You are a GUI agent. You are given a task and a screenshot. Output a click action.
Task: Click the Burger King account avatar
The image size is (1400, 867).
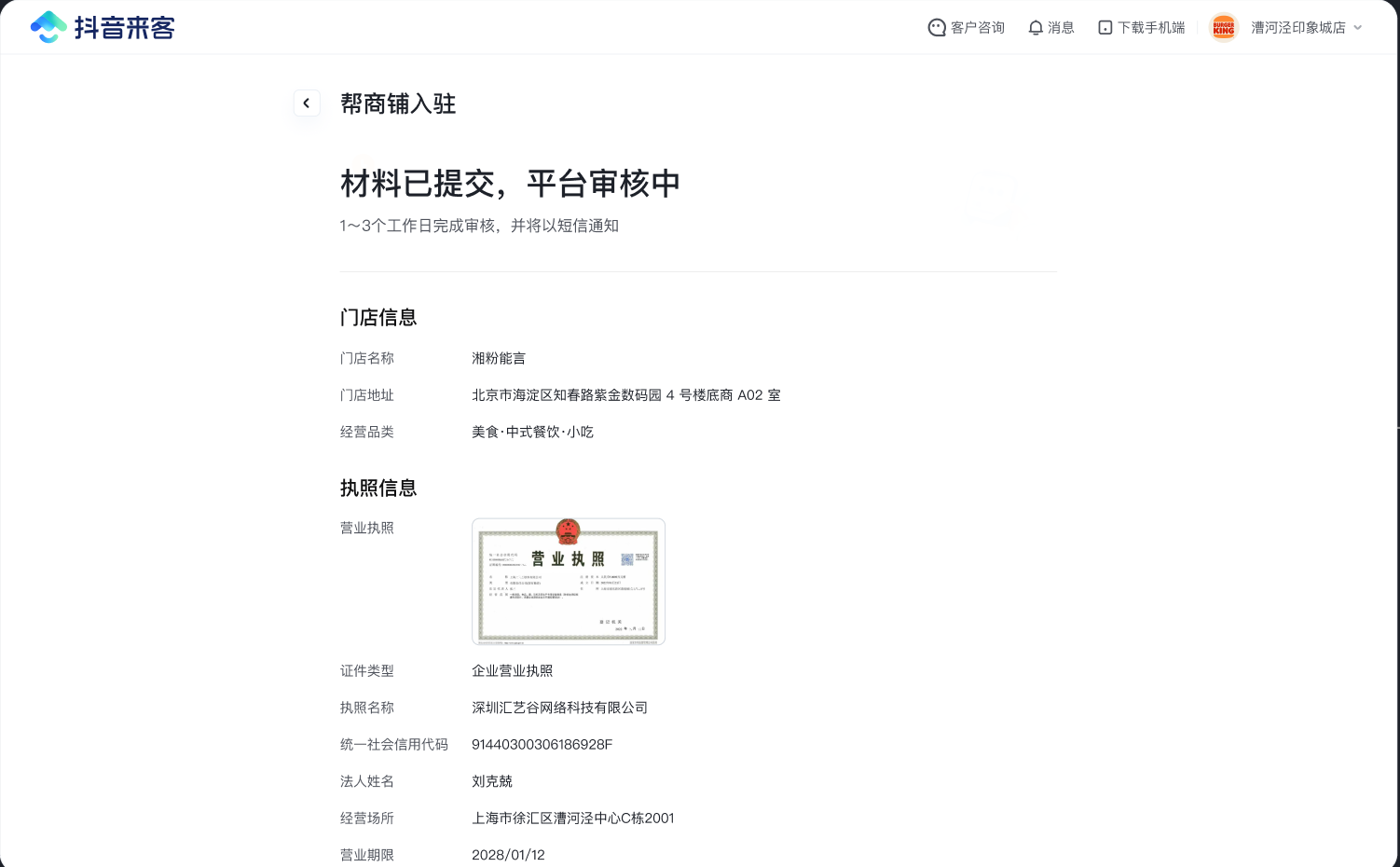click(x=1223, y=28)
